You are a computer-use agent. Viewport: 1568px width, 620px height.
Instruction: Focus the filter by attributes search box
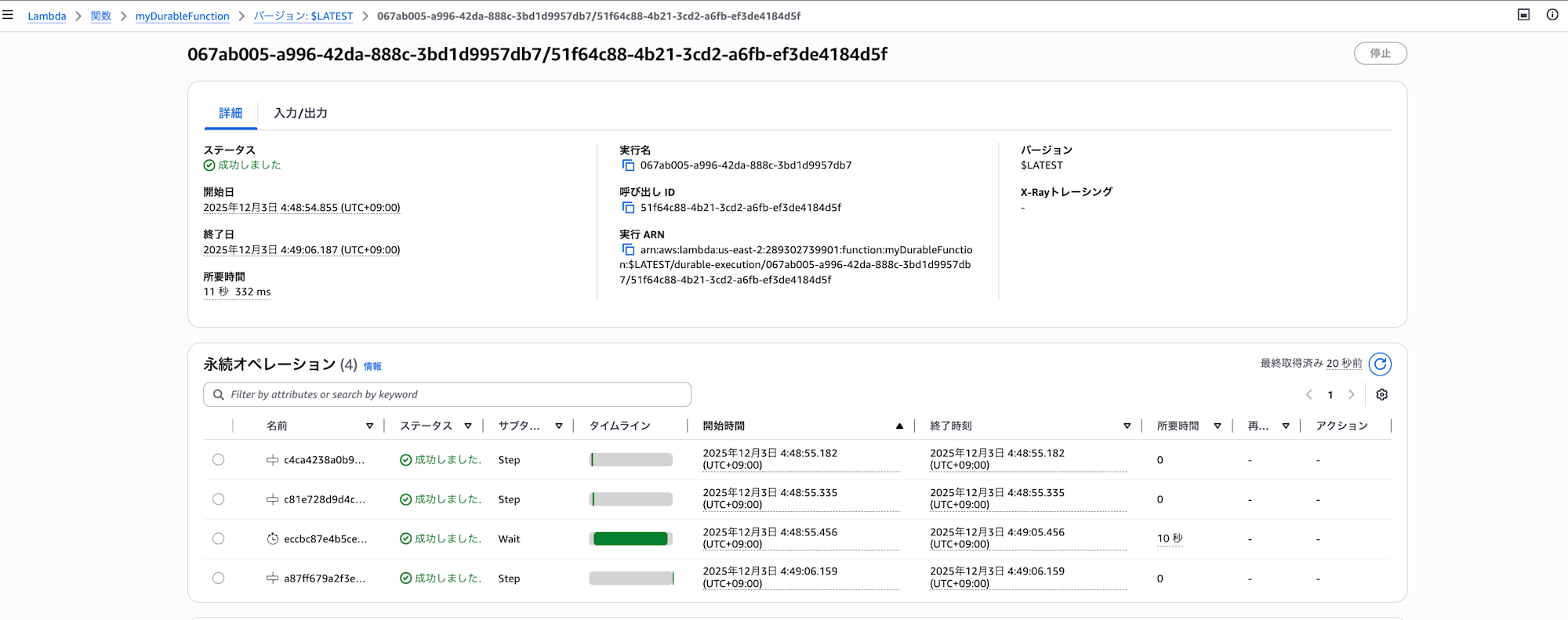(447, 395)
